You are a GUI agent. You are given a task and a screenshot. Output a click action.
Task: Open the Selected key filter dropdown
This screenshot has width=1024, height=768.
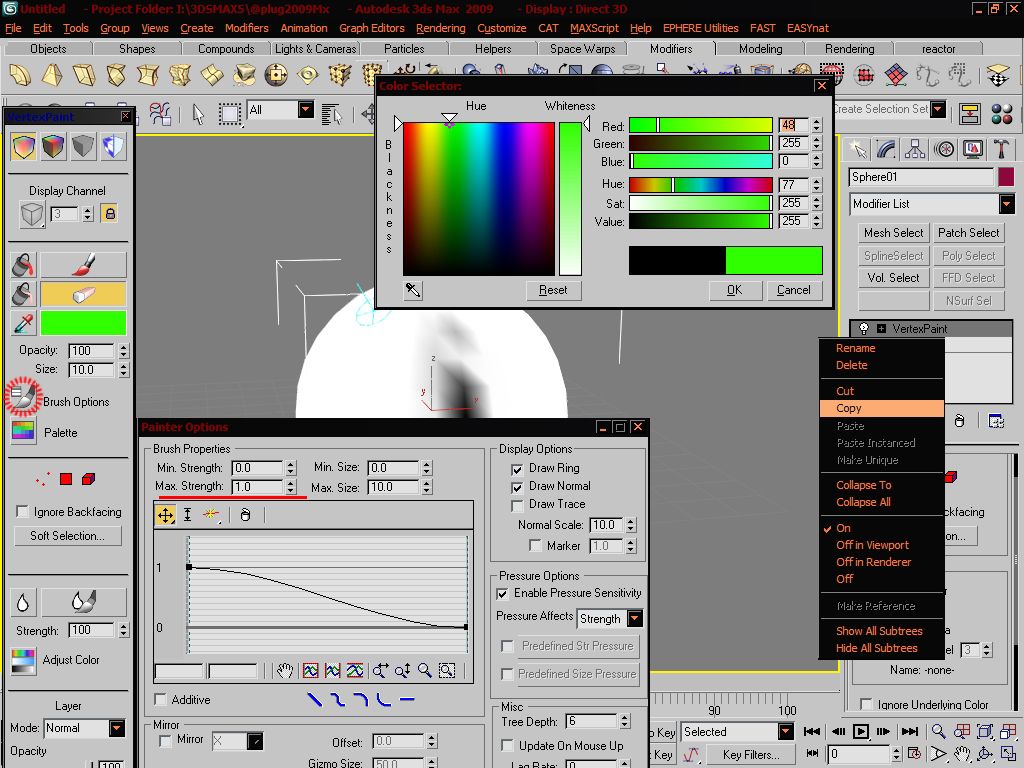(786, 731)
